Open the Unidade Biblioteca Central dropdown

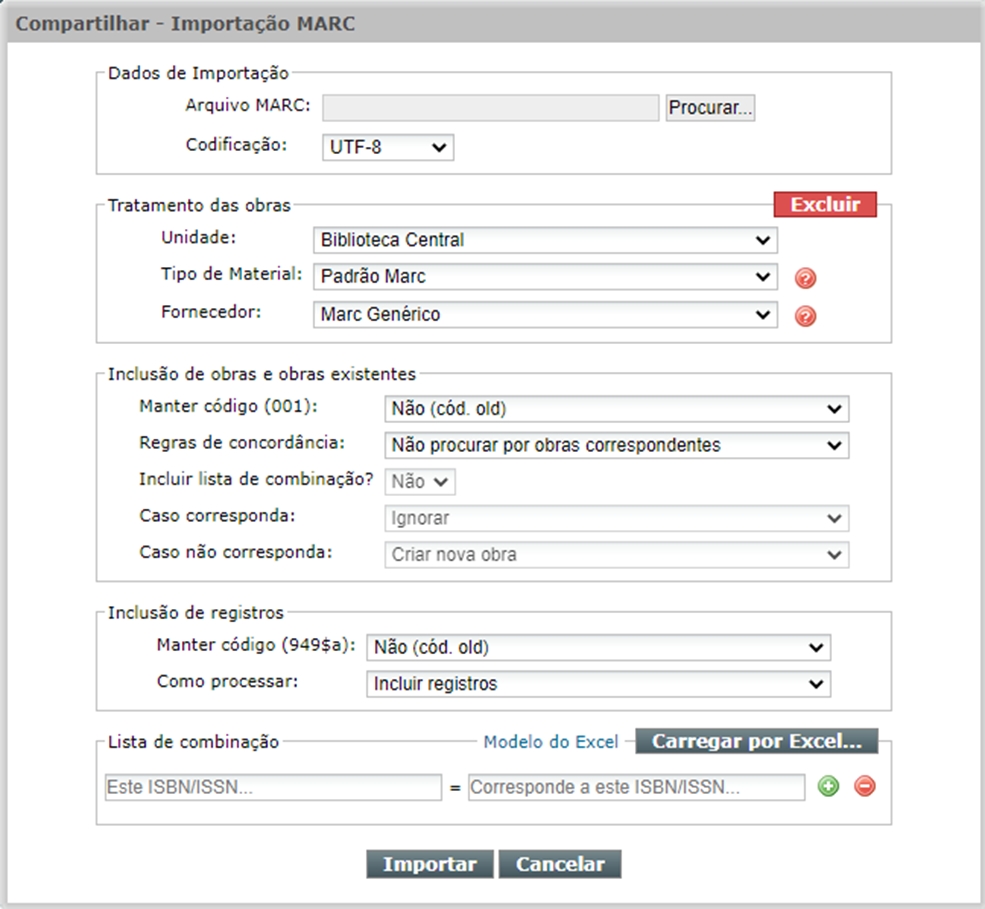click(545, 240)
